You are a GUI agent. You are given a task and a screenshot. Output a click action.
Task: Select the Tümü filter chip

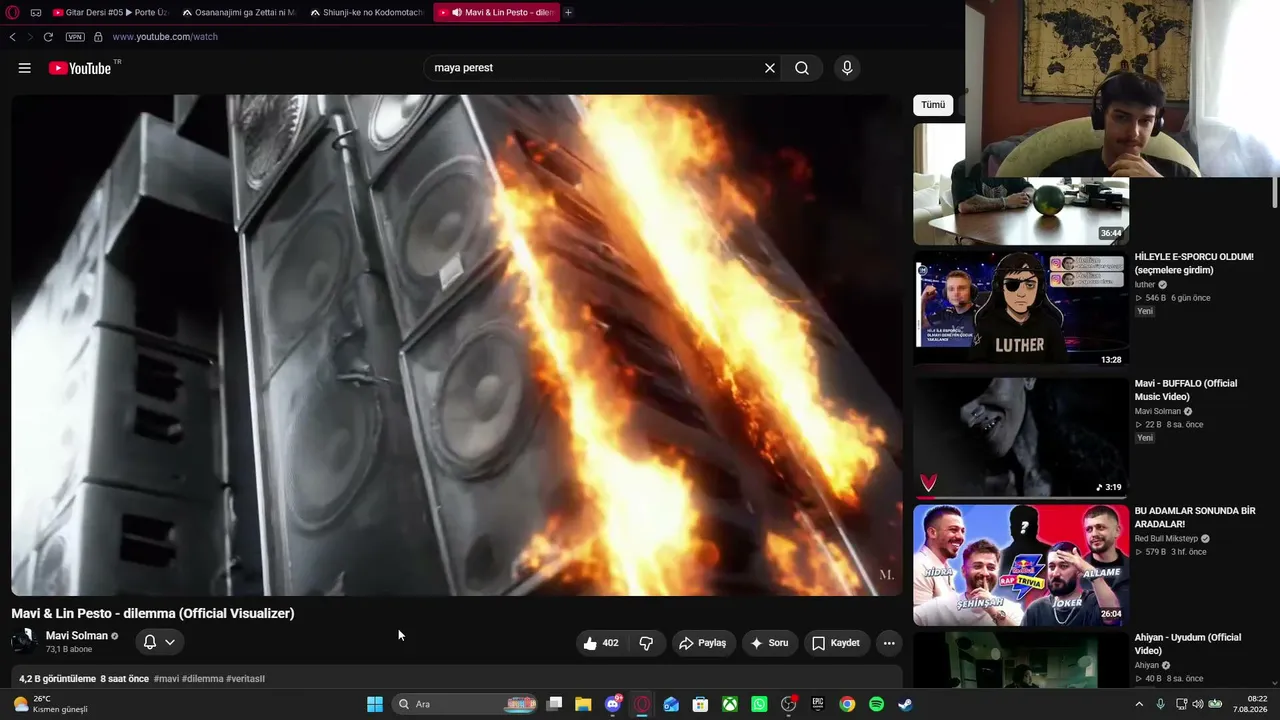coord(933,105)
